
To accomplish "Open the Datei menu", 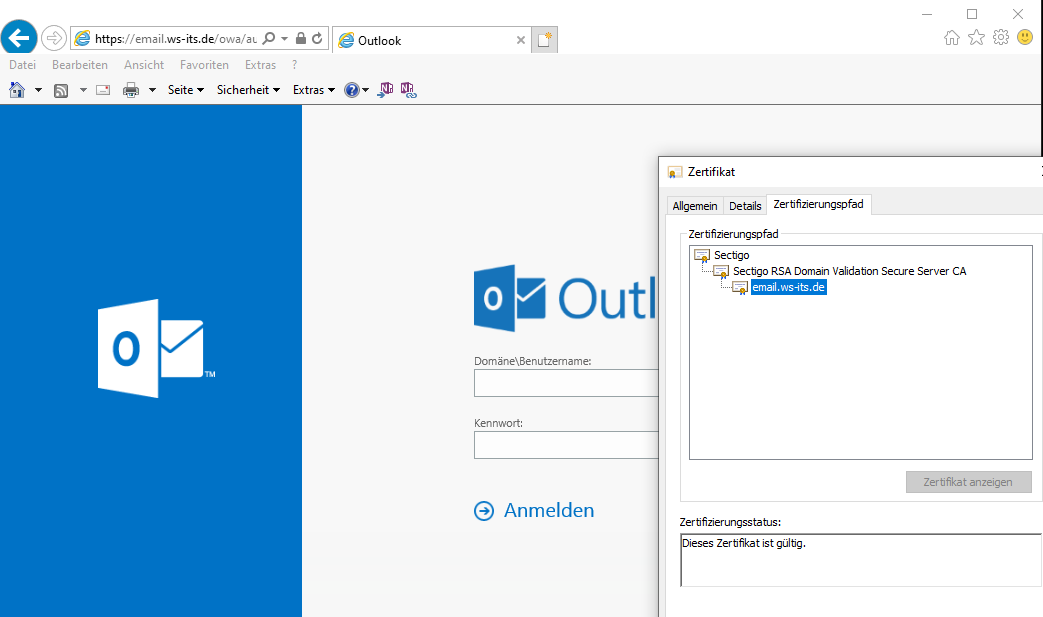I will tap(23, 64).
